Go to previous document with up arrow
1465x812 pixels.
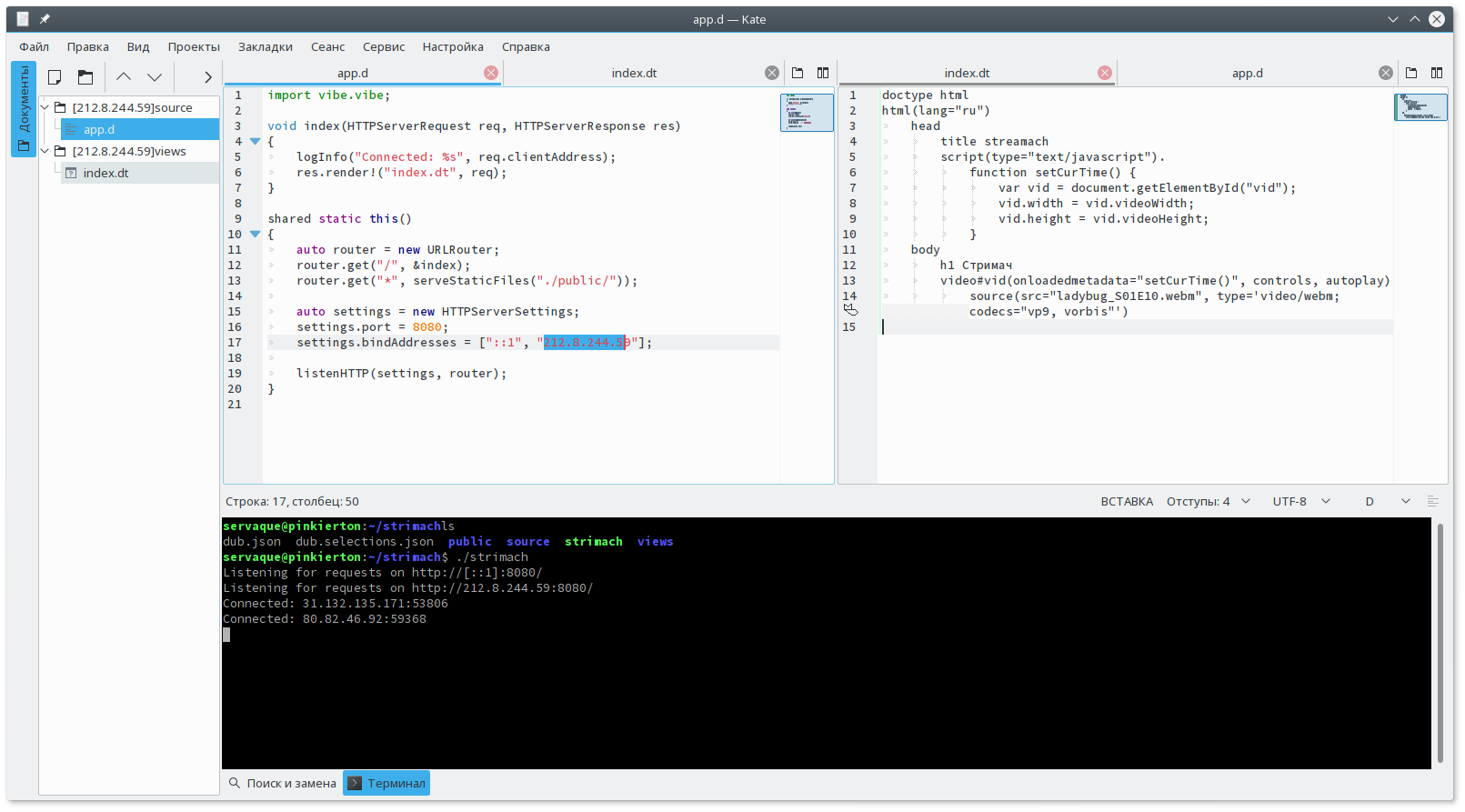click(x=124, y=77)
